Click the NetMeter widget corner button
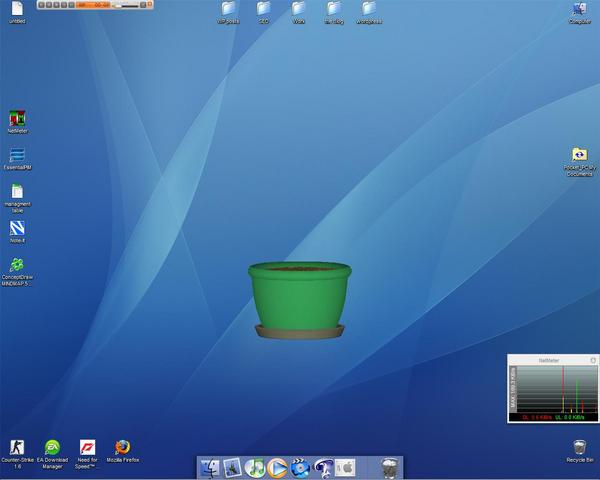The height and width of the screenshot is (480, 600). (593, 360)
